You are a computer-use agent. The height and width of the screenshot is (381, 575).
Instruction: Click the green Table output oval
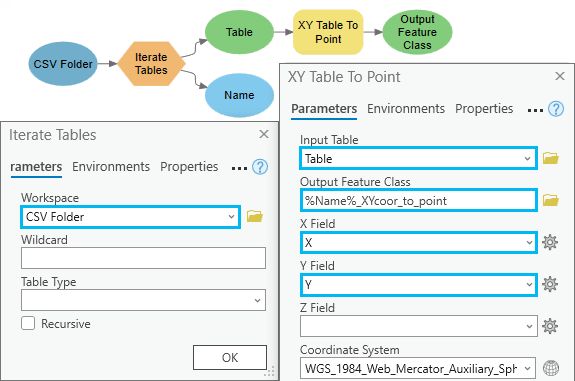239,32
